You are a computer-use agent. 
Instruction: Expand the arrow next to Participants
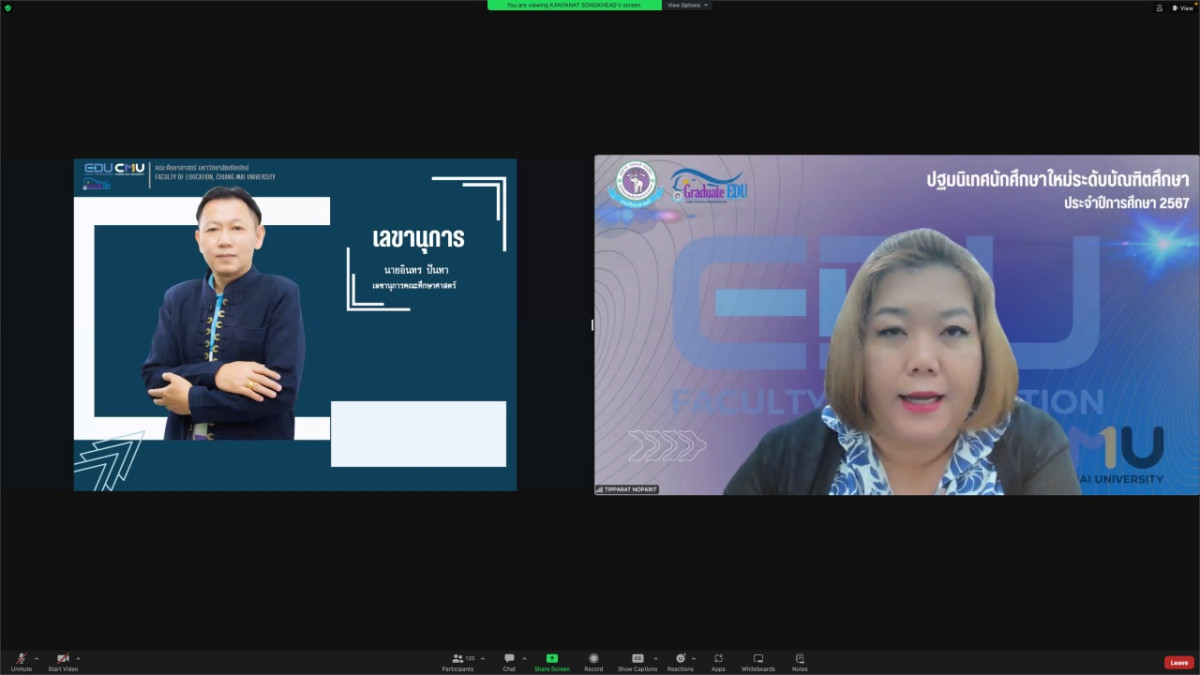point(483,658)
